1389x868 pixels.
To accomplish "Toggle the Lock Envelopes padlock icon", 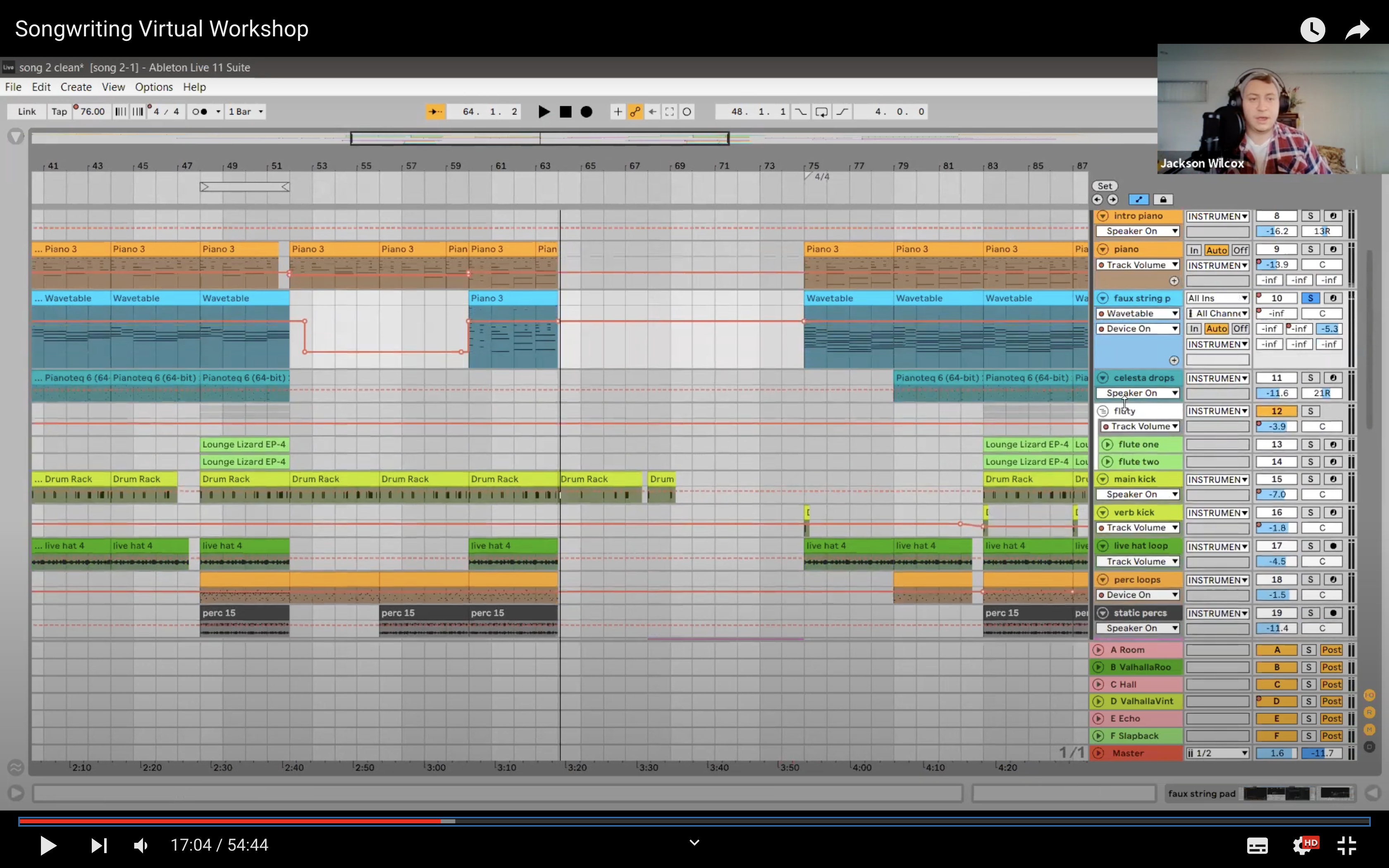I will point(1163,200).
